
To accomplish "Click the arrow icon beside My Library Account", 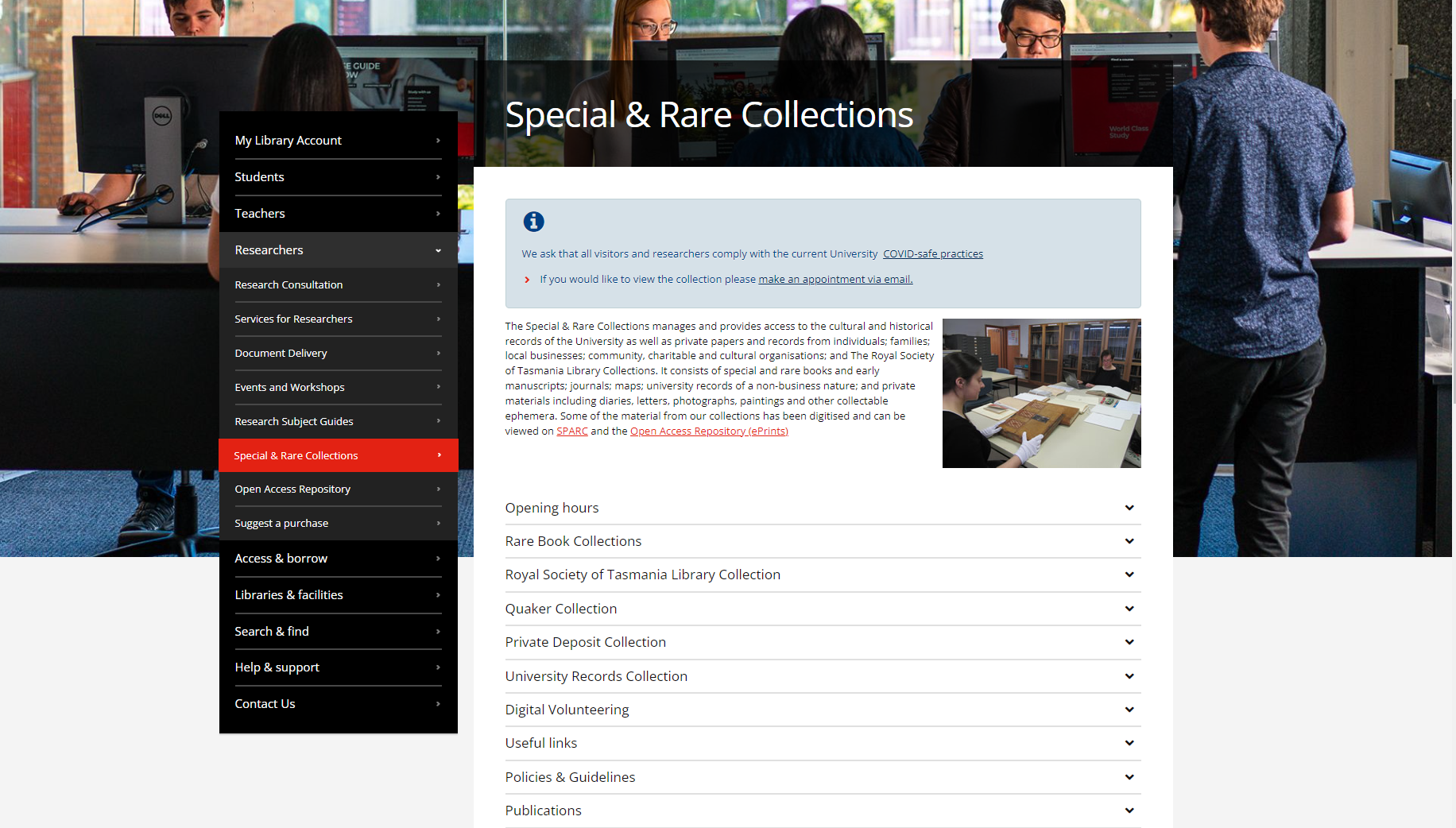I will 438,141.
